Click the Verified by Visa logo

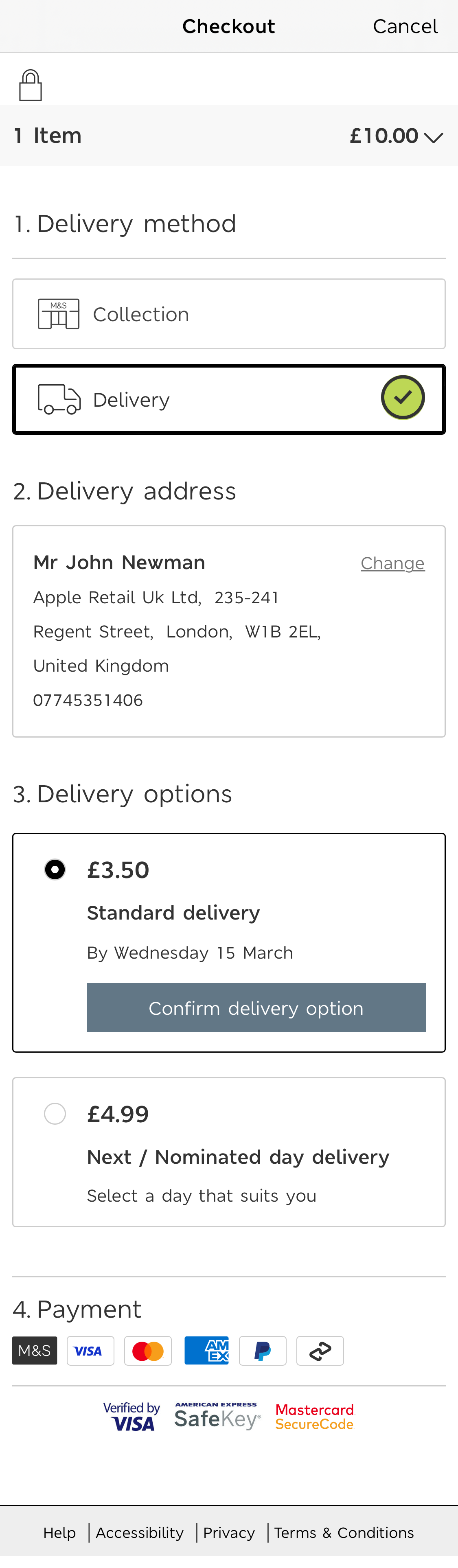[x=131, y=1416]
